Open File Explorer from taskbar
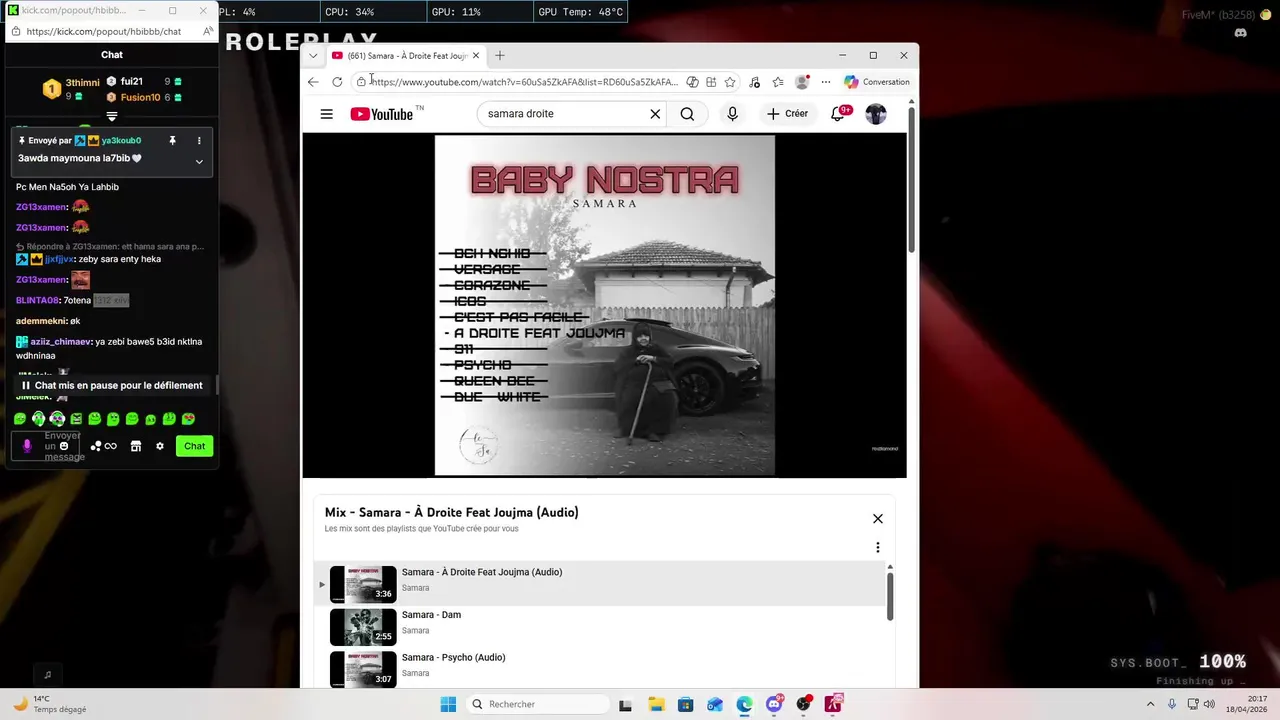Image resolution: width=1280 pixels, height=720 pixels. (x=656, y=704)
